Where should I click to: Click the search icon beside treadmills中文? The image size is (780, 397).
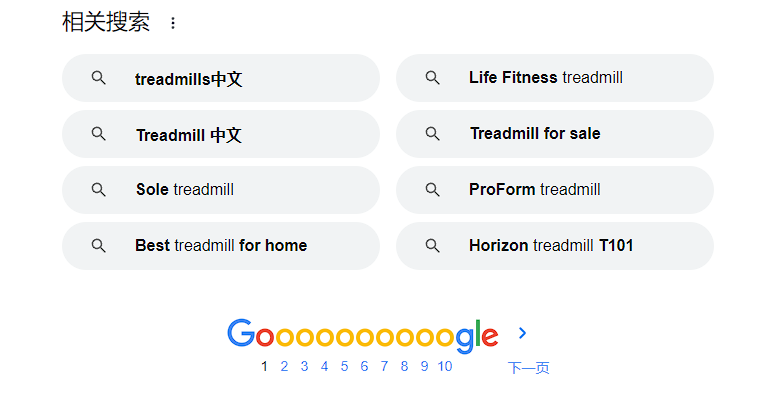(98, 78)
